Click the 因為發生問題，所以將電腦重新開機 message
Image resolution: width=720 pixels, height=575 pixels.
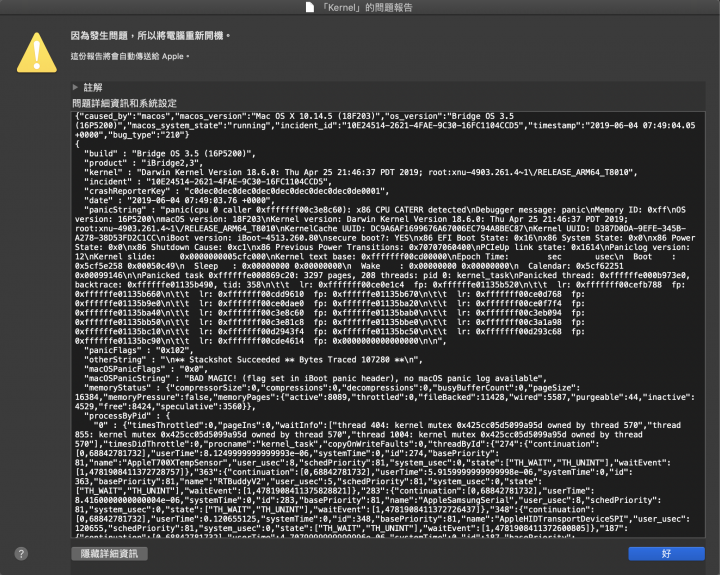(150, 35)
